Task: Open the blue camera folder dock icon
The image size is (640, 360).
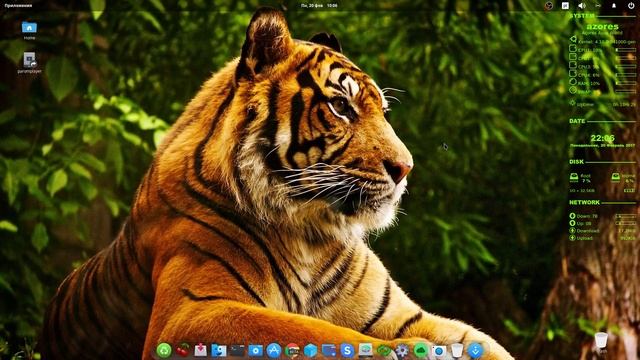Action: (x=256, y=350)
